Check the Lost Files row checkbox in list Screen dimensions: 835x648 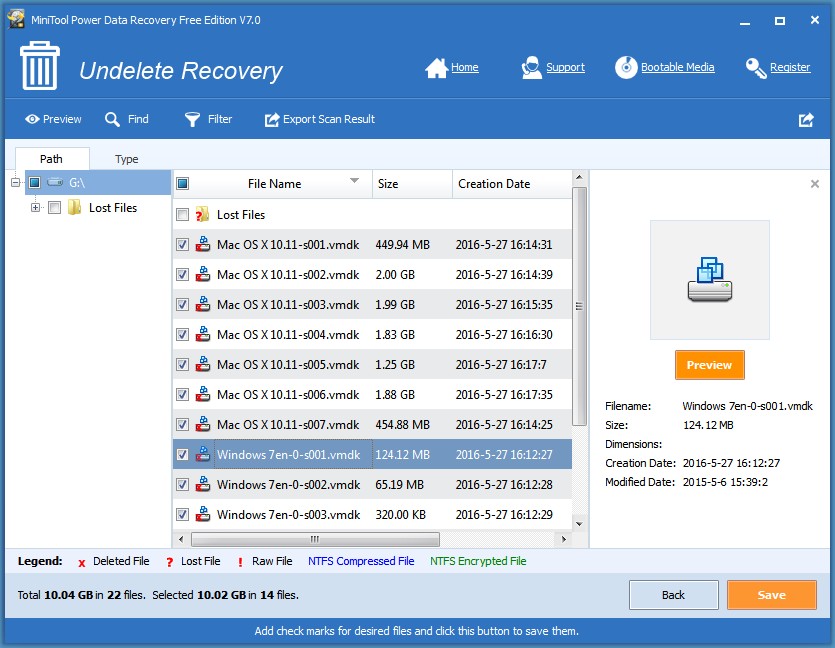click(182, 215)
